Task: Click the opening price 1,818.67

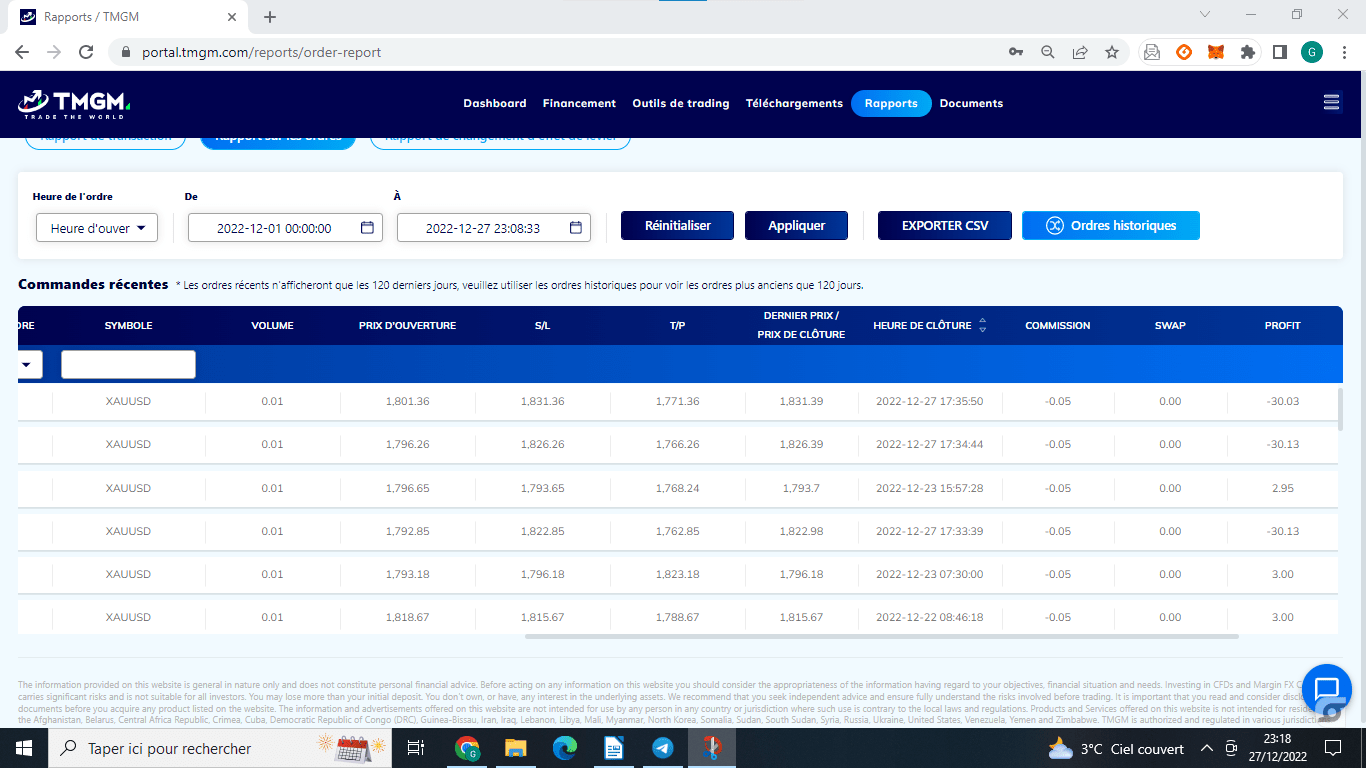Action: pos(407,618)
